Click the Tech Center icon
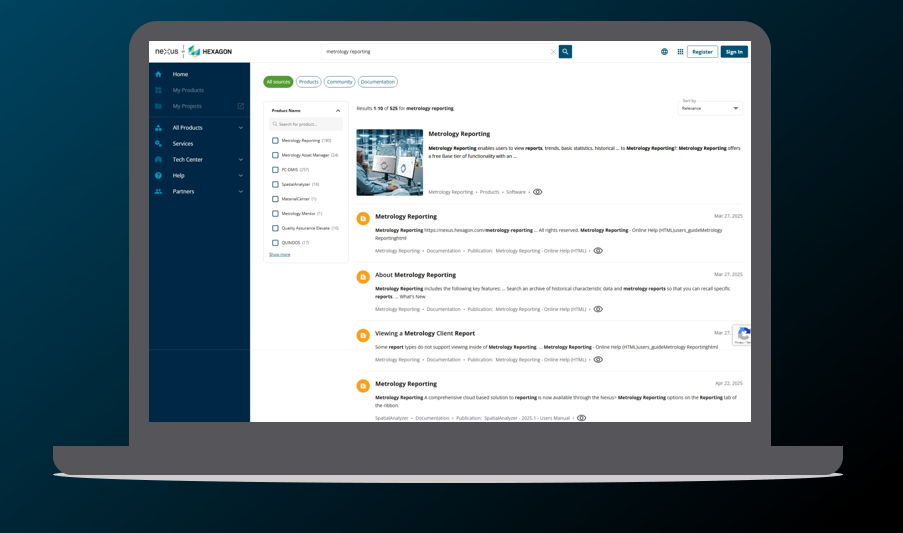 coord(158,159)
